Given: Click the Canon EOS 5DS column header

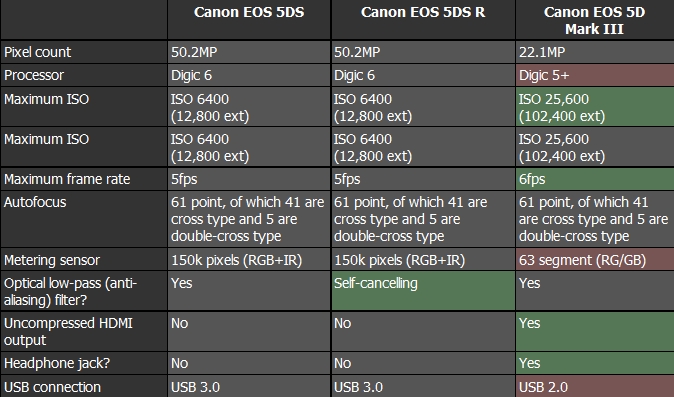Looking at the screenshot, I should [x=249, y=19].
